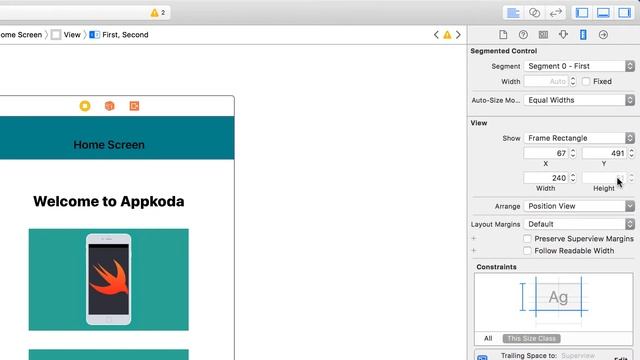This screenshot has height=360, width=640.
Task: Switch to the Standard editor
Action: [x=513, y=13]
